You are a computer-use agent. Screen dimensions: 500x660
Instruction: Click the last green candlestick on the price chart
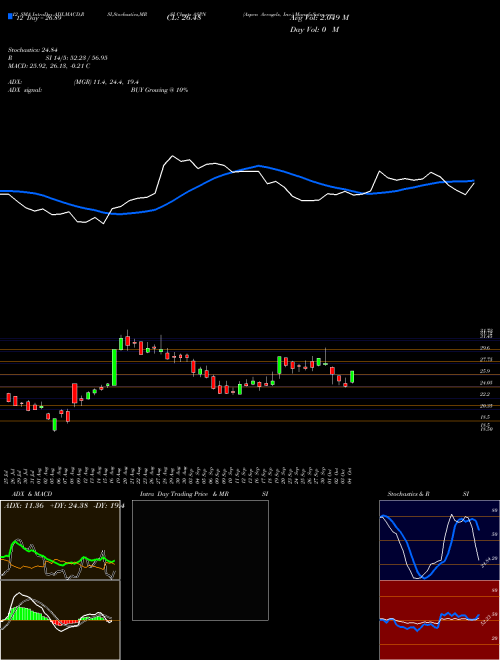(x=352, y=377)
